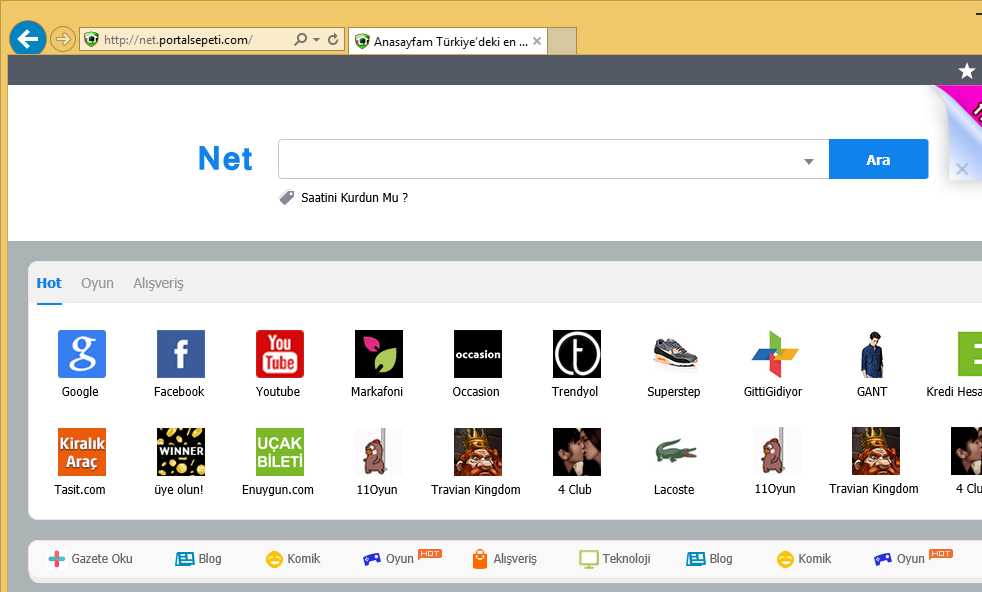Switch to the Oyun tab beside Hot
The height and width of the screenshot is (592, 982).
[97, 283]
